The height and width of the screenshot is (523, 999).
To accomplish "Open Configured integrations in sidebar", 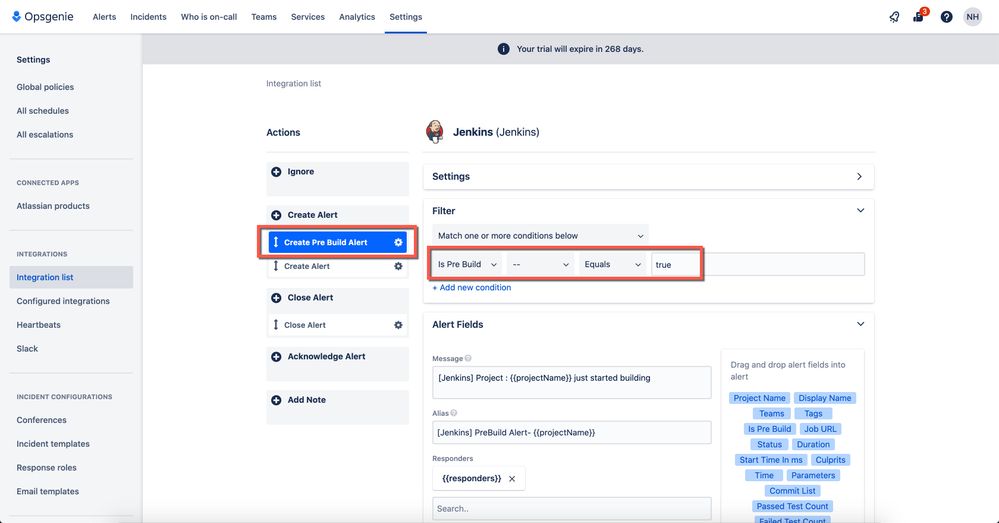I will pyautogui.click(x=63, y=301).
